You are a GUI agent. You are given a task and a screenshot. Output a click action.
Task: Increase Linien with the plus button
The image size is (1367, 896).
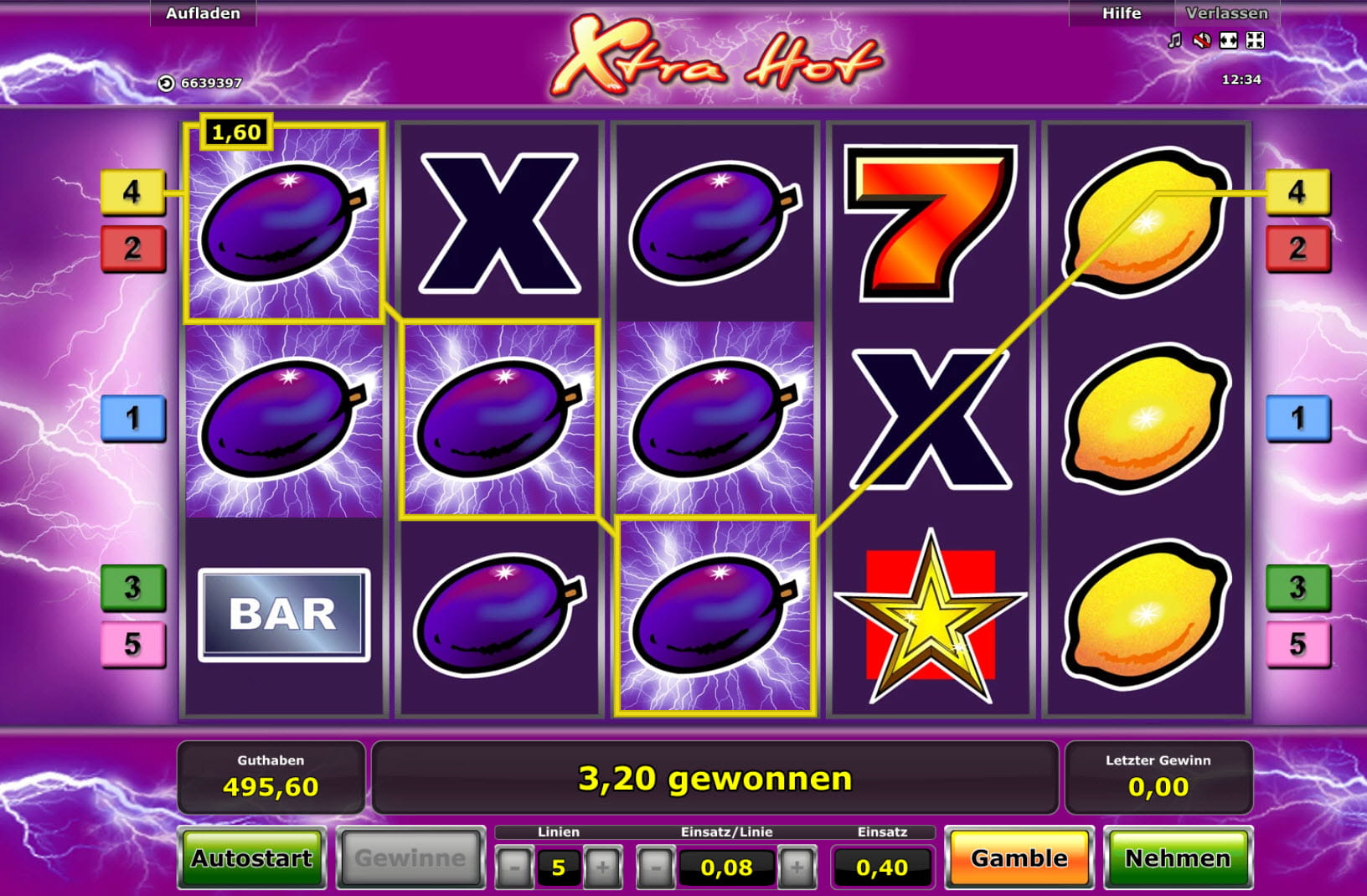tap(602, 868)
